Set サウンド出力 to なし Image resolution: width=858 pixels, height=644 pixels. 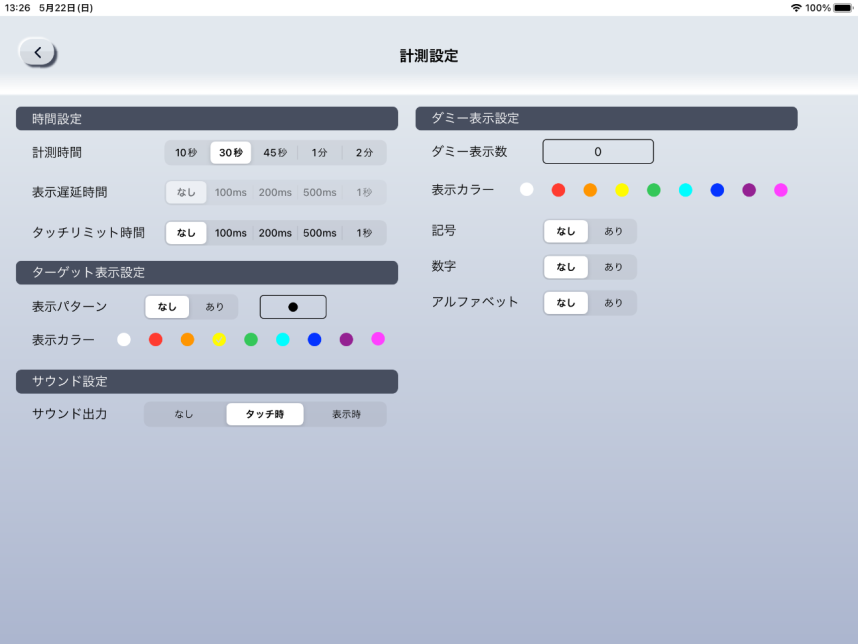point(186,413)
